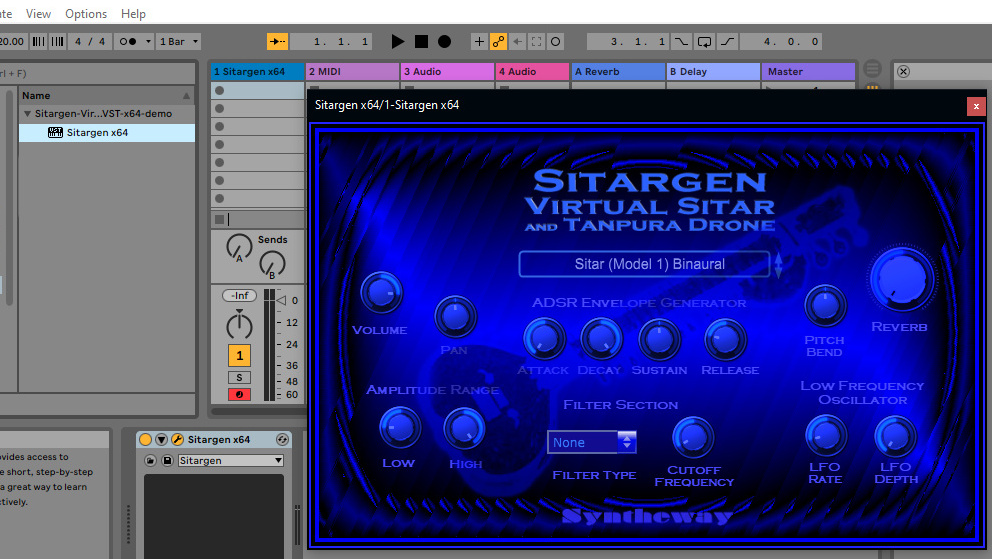
Task: Open the View menu
Action: point(38,13)
